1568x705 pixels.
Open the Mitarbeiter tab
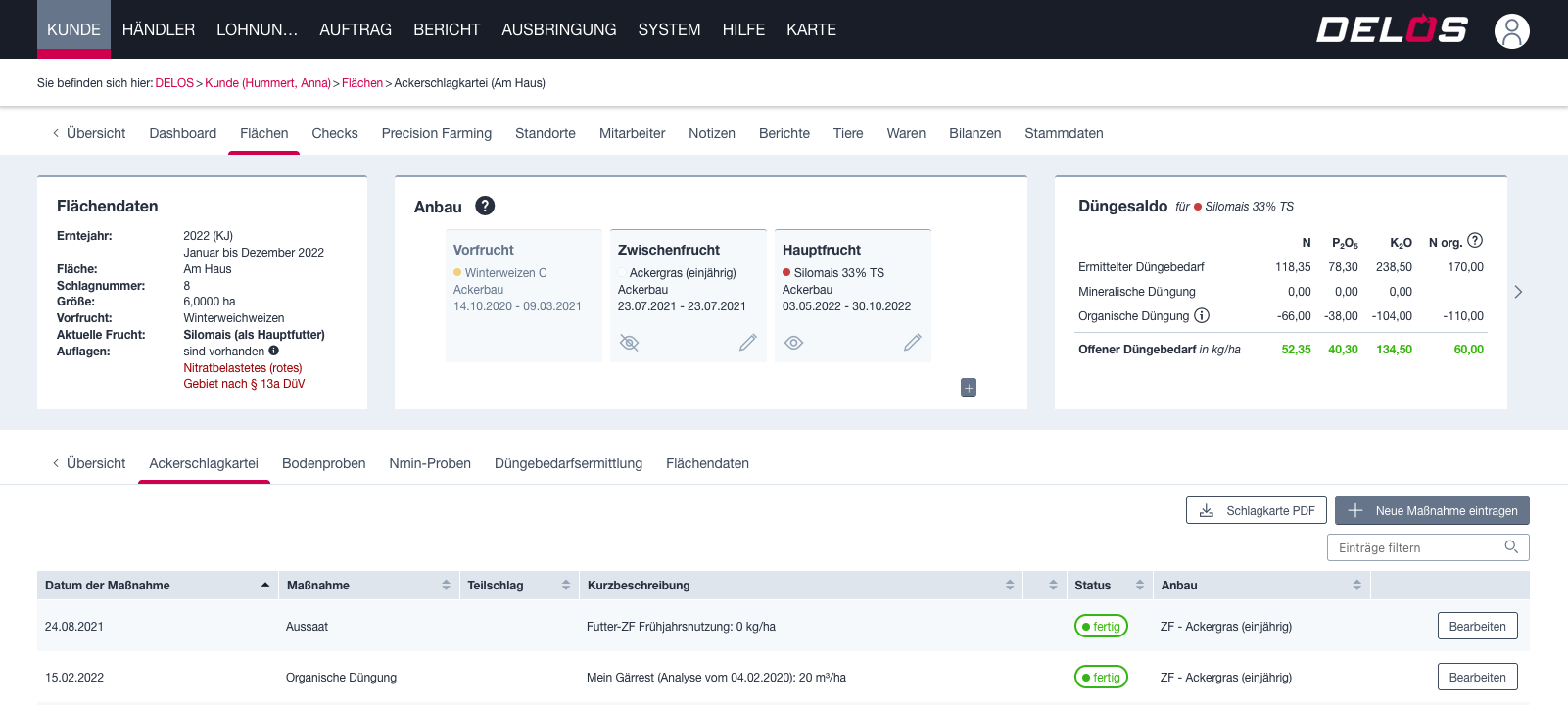tap(632, 133)
